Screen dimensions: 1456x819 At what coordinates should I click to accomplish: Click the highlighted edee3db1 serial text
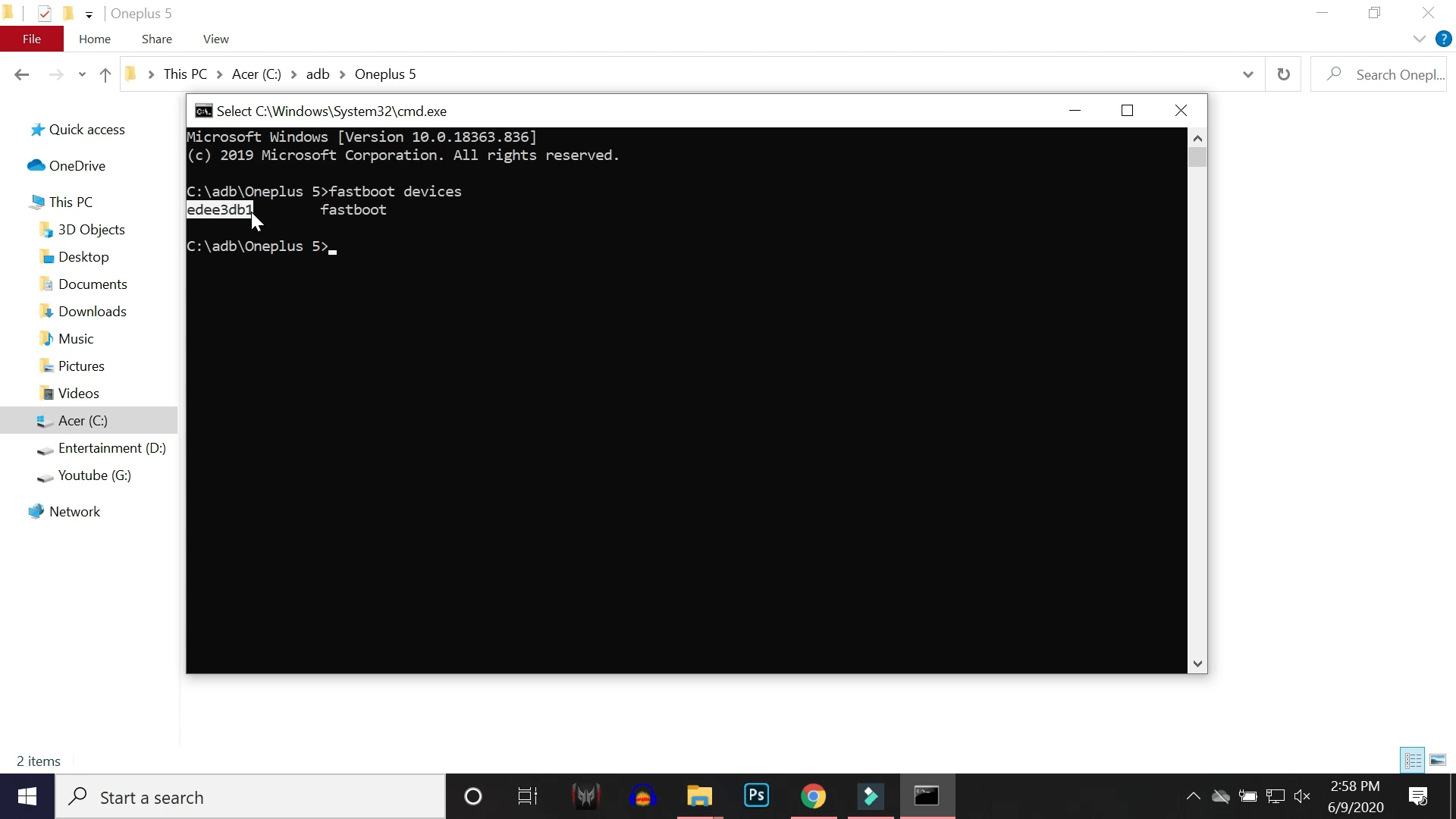coord(220,210)
